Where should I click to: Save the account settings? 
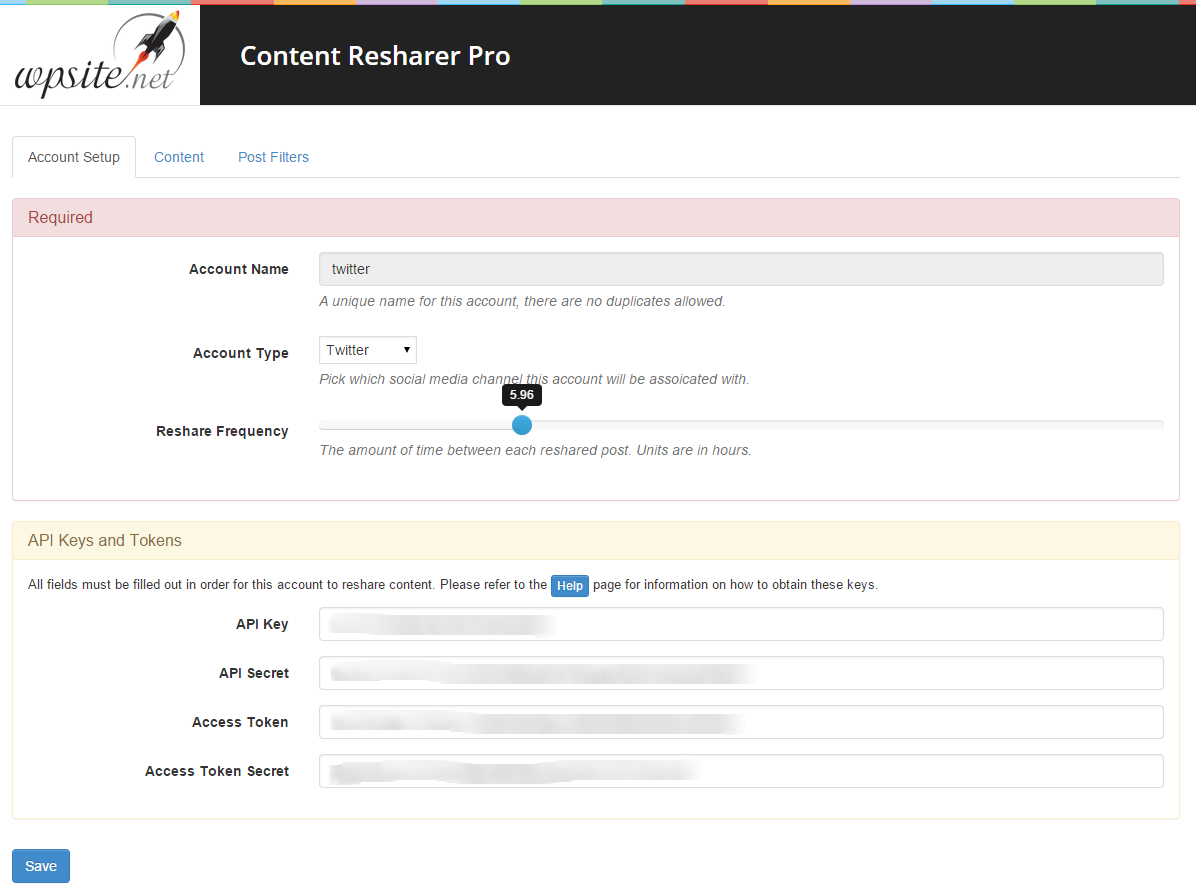41,866
